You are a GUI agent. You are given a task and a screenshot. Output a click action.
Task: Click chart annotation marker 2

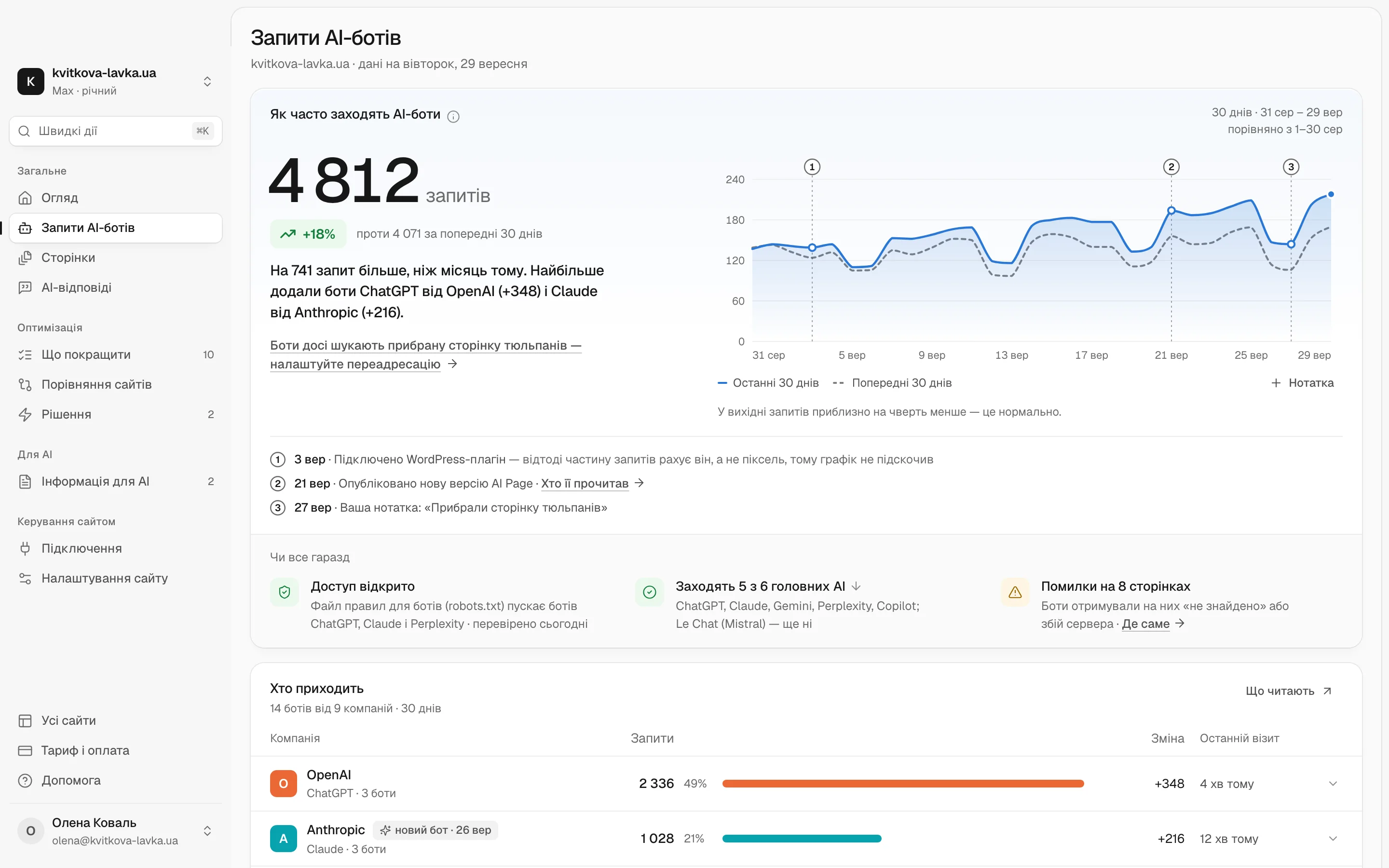pyautogui.click(x=1171, y=167)
